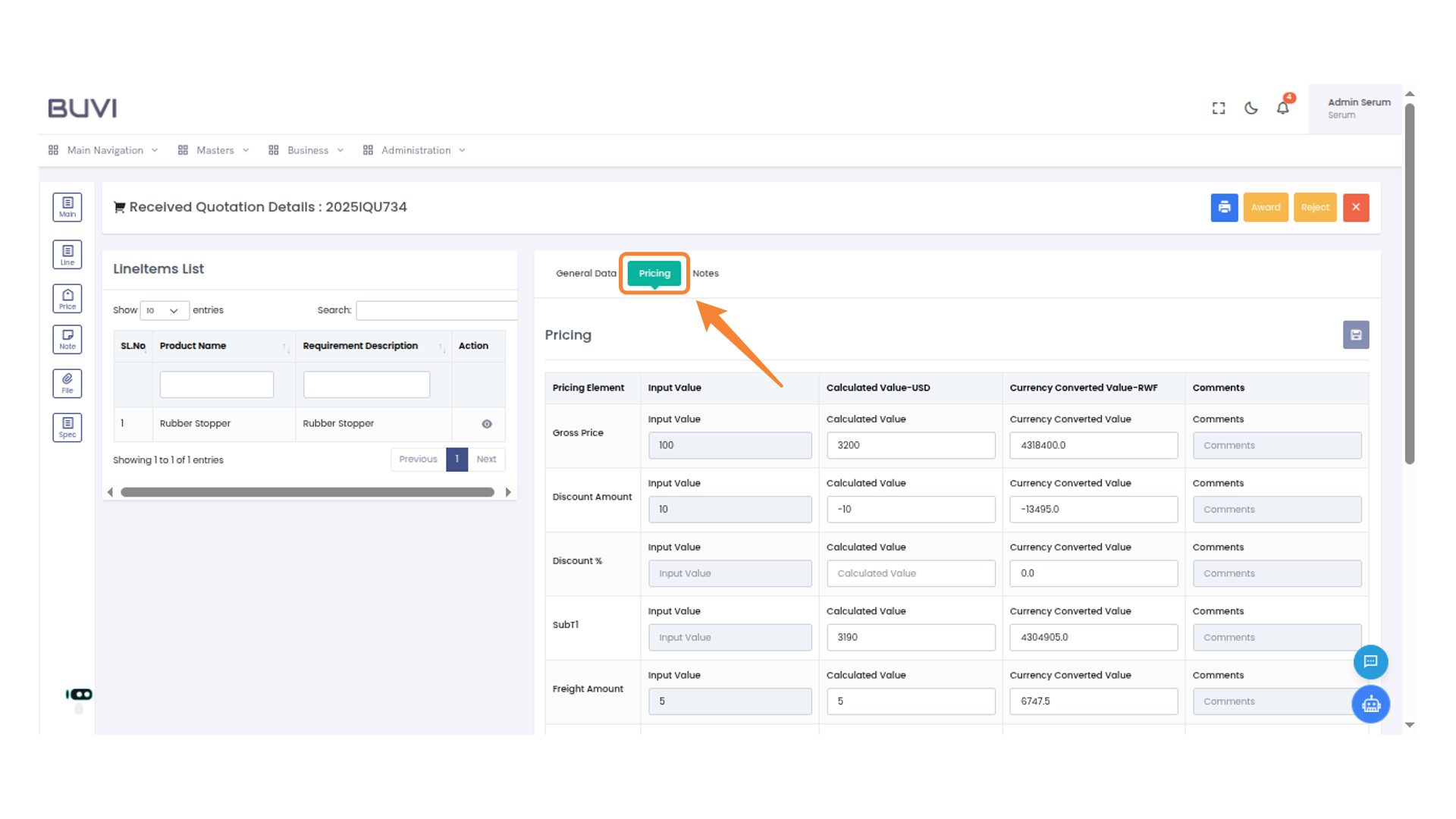Click the Gross Price Comments field

point(1276,445)
